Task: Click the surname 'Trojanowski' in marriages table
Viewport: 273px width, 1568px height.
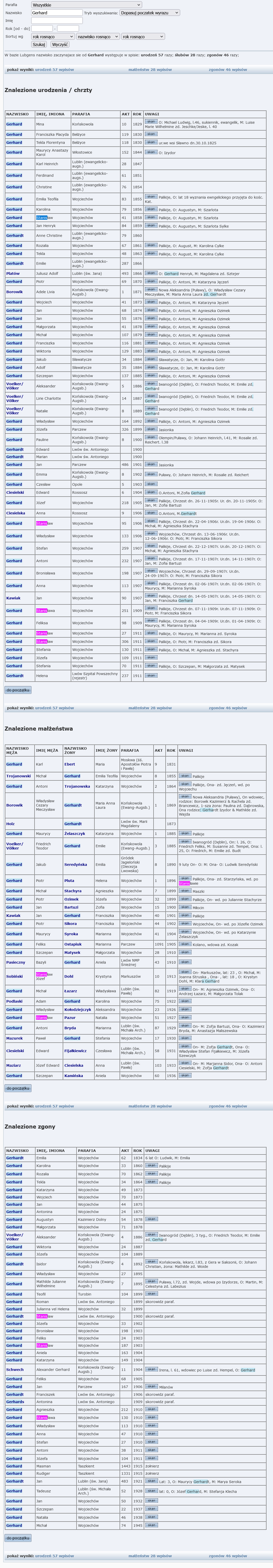Action: click(x=18, y=776)
